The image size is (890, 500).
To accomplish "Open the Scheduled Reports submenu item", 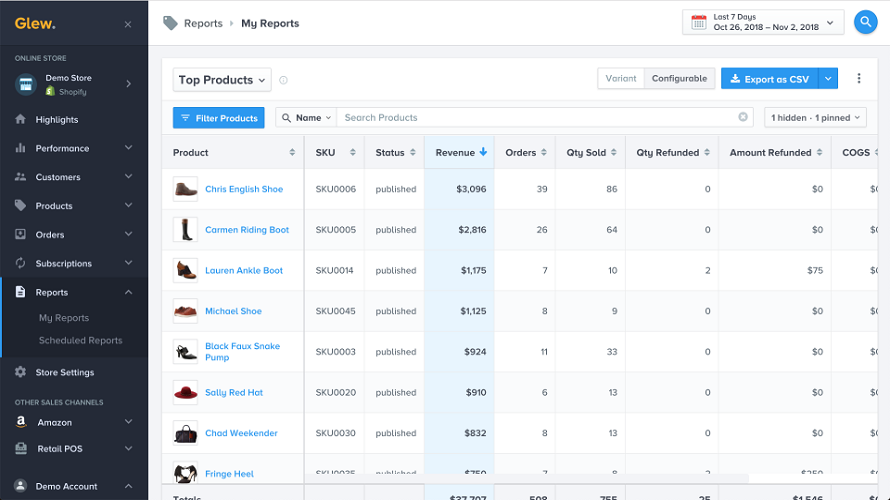I will (x=80, y=341).
